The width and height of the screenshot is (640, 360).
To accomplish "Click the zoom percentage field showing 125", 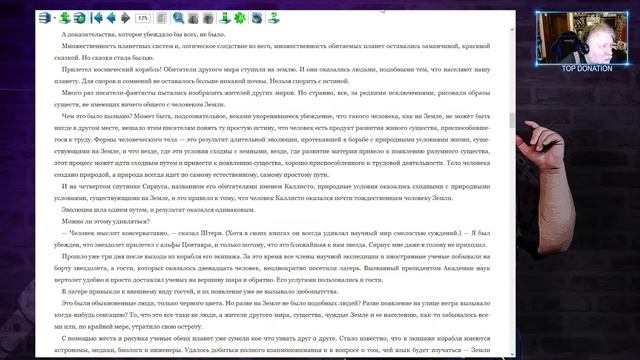I will 143,18.
